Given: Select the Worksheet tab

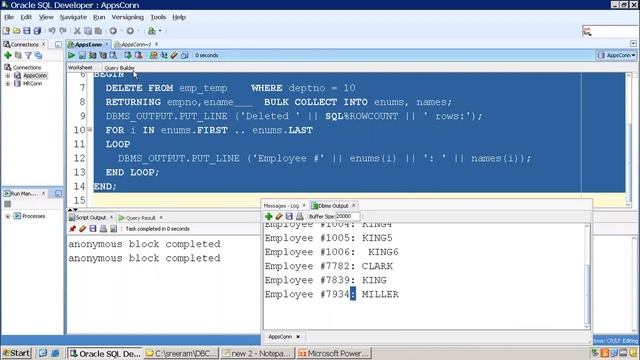Looking at the screenshot, I should point(80,67).
